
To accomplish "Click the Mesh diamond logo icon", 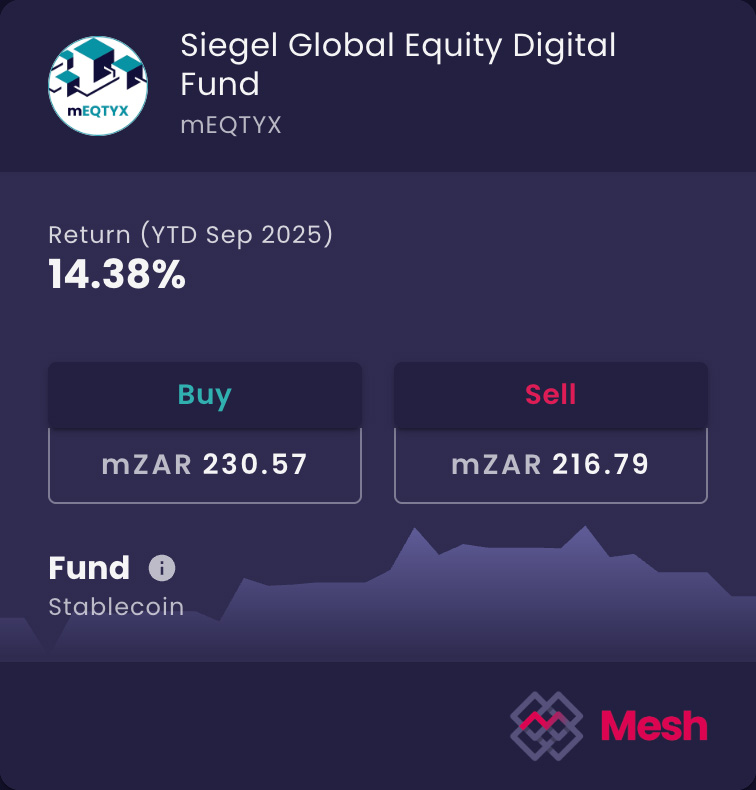I will pyautogui.click(x=546, y=726).
